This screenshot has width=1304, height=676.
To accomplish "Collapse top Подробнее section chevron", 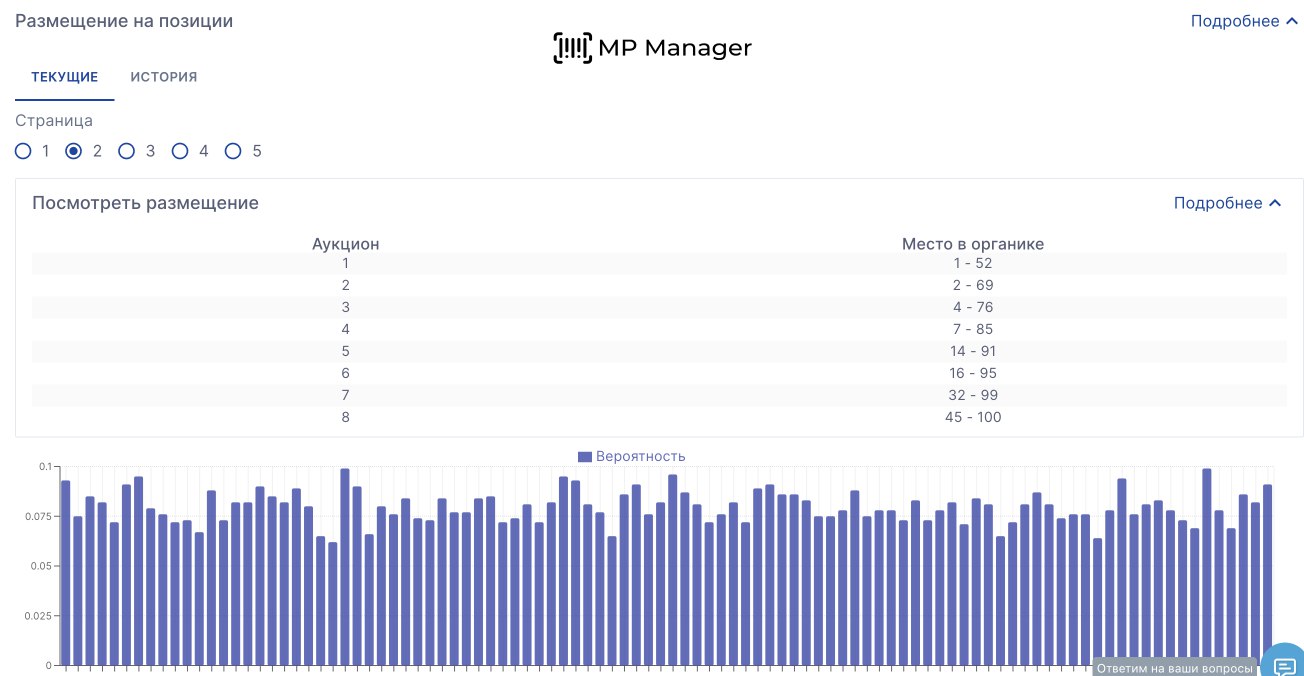I will click(x=1290, y=21).
